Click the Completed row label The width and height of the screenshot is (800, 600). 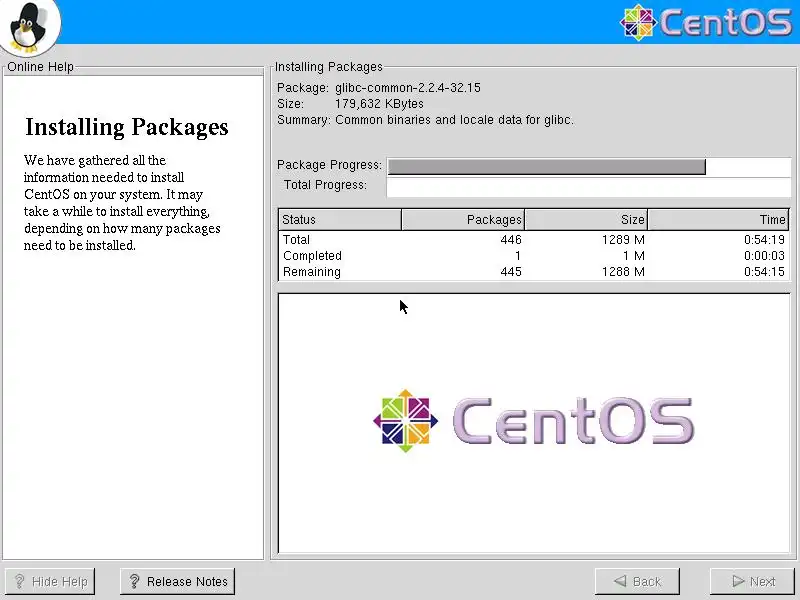tap(312, 256)
